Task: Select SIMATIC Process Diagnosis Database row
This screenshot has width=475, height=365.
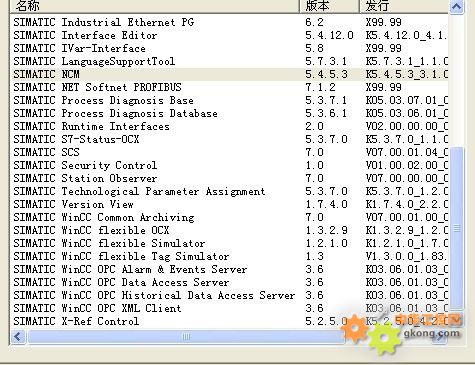Action: (x=229, y=113)
